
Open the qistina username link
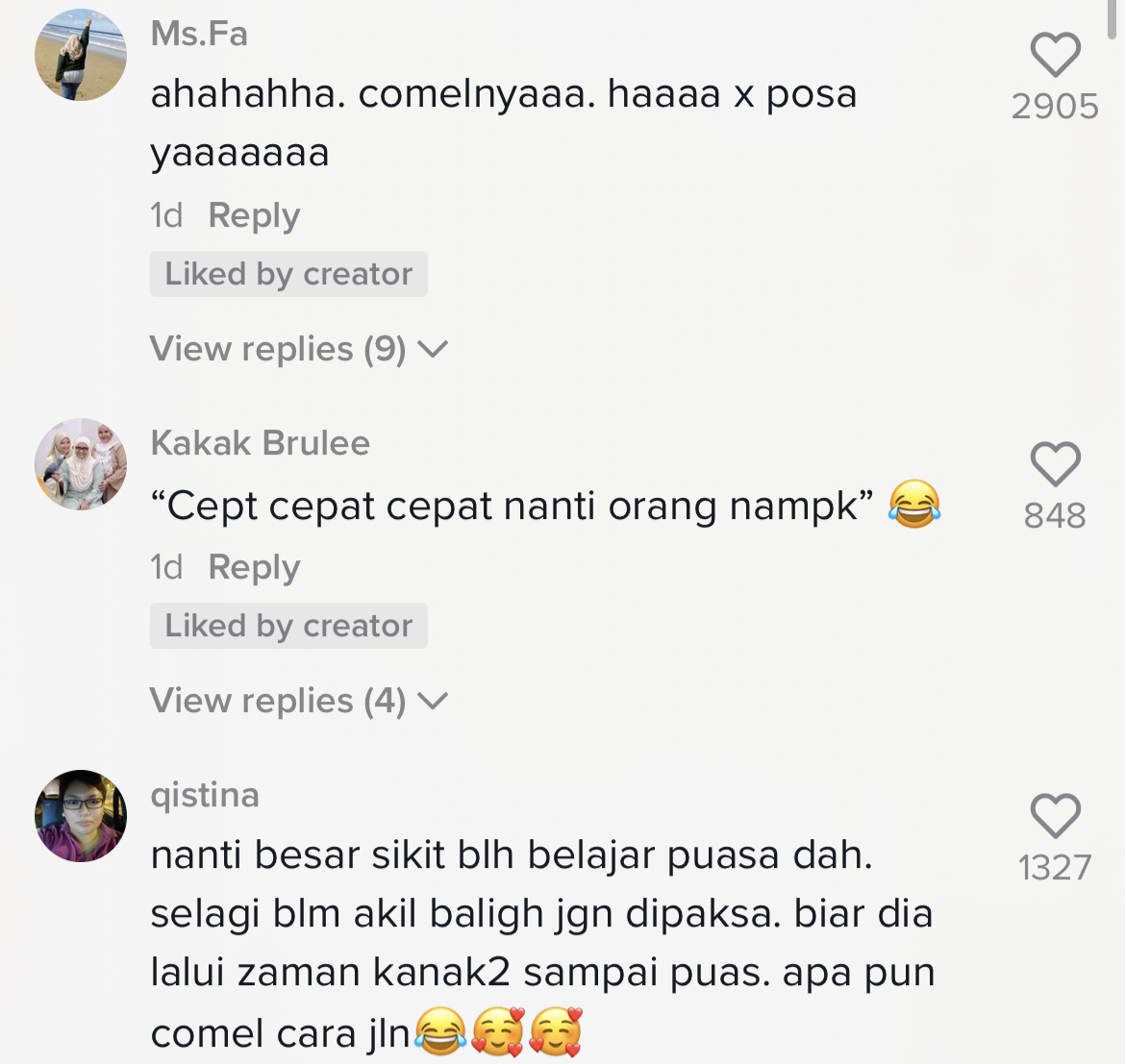coord(205,796)
